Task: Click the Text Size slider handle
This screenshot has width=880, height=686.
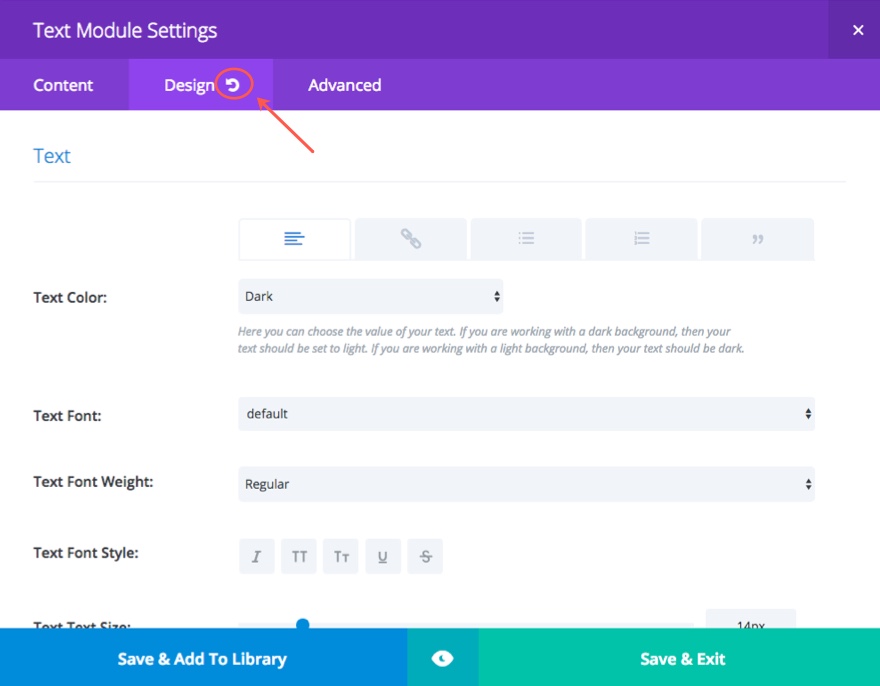Action: tap(302, 623)
